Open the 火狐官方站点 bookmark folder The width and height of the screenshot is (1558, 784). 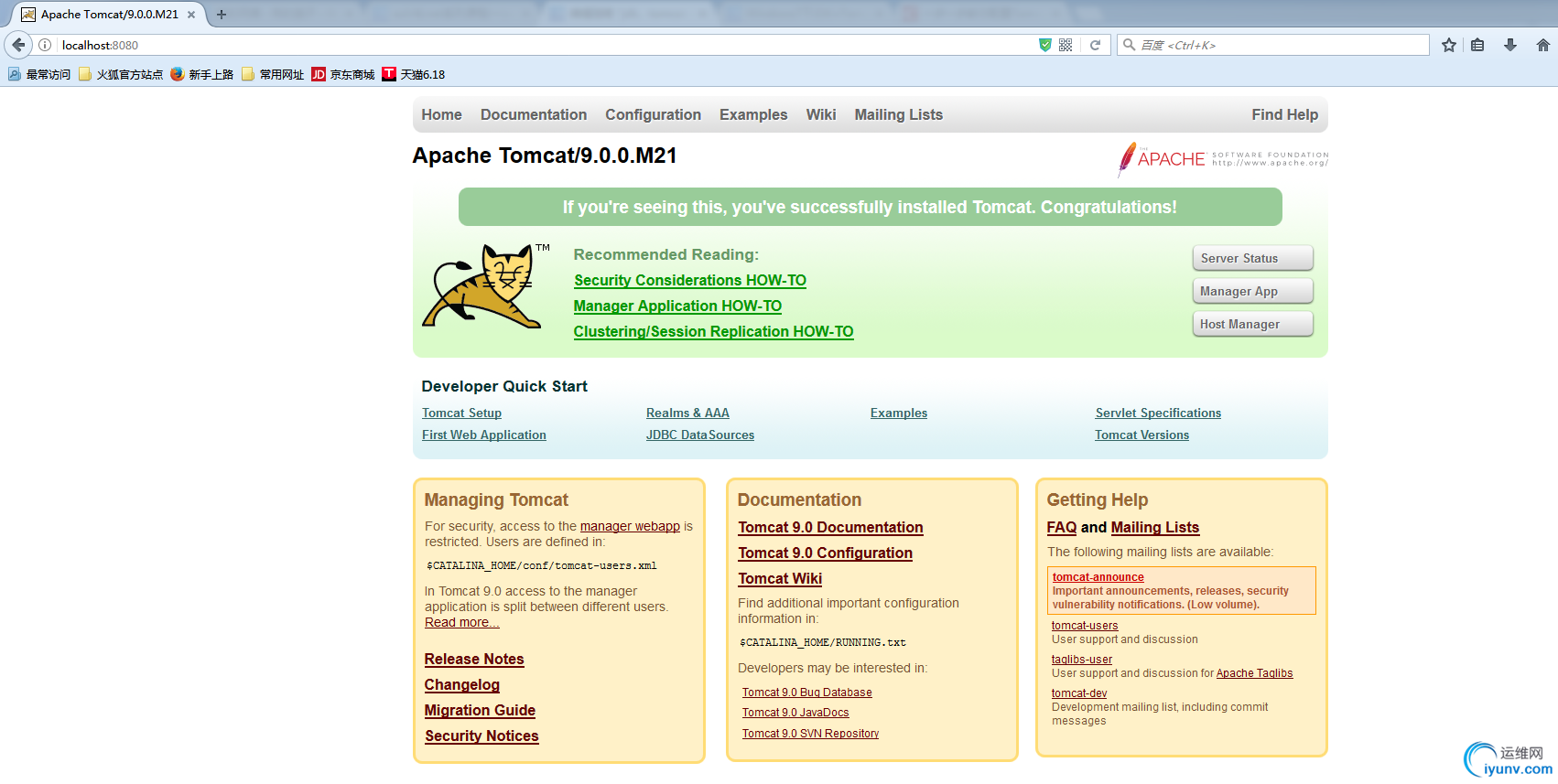tap(121, 75)
